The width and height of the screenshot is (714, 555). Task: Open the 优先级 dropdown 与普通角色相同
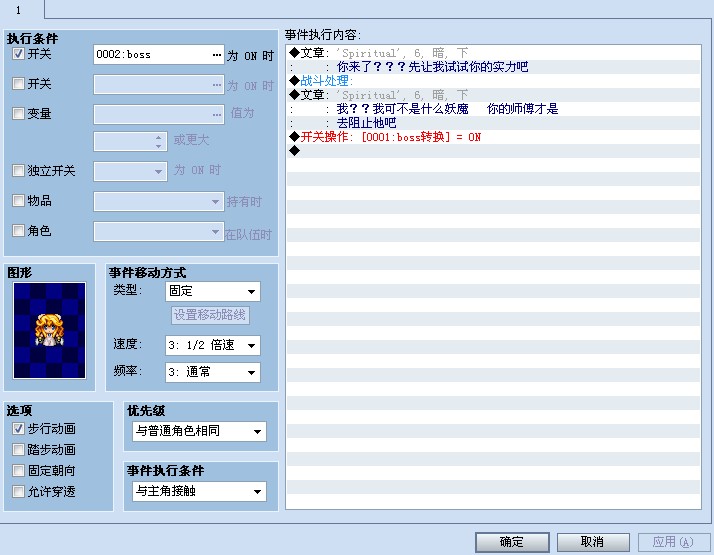tap(199, 431)
